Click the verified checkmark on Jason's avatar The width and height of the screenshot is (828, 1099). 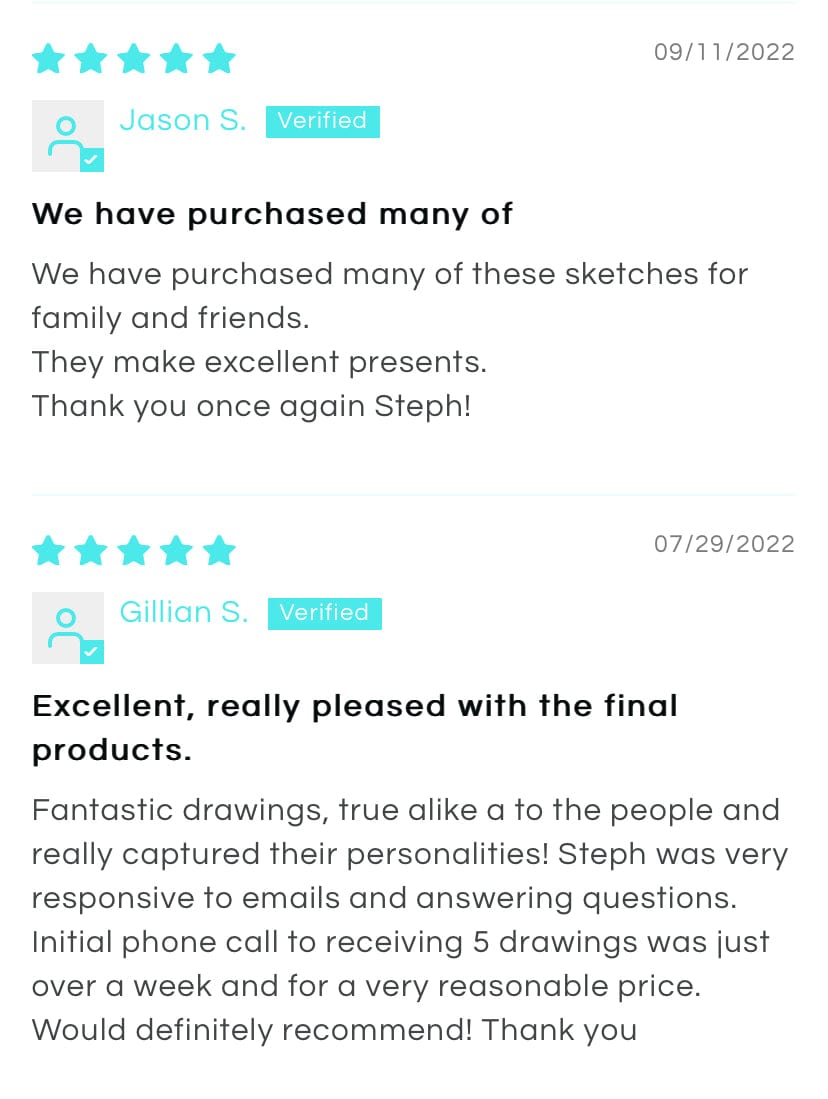(x=92, y=160)
